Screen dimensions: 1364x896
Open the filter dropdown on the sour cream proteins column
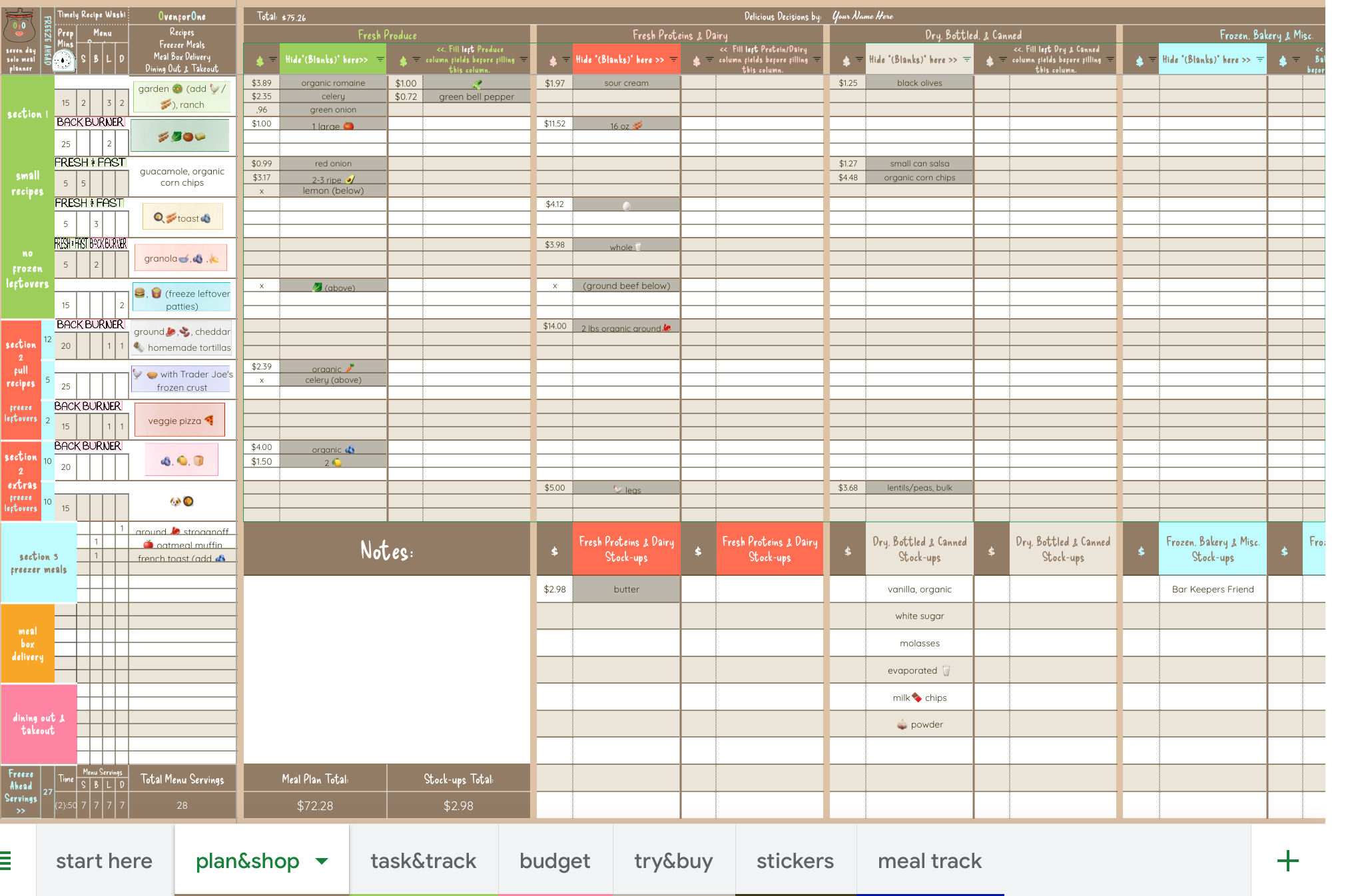pyautogui.click(x=673, y=59)
